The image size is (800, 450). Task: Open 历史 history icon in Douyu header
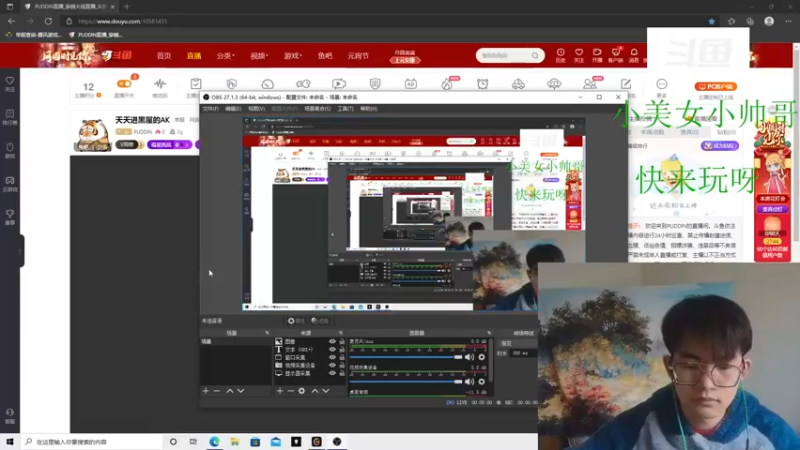tap(560, 55)
